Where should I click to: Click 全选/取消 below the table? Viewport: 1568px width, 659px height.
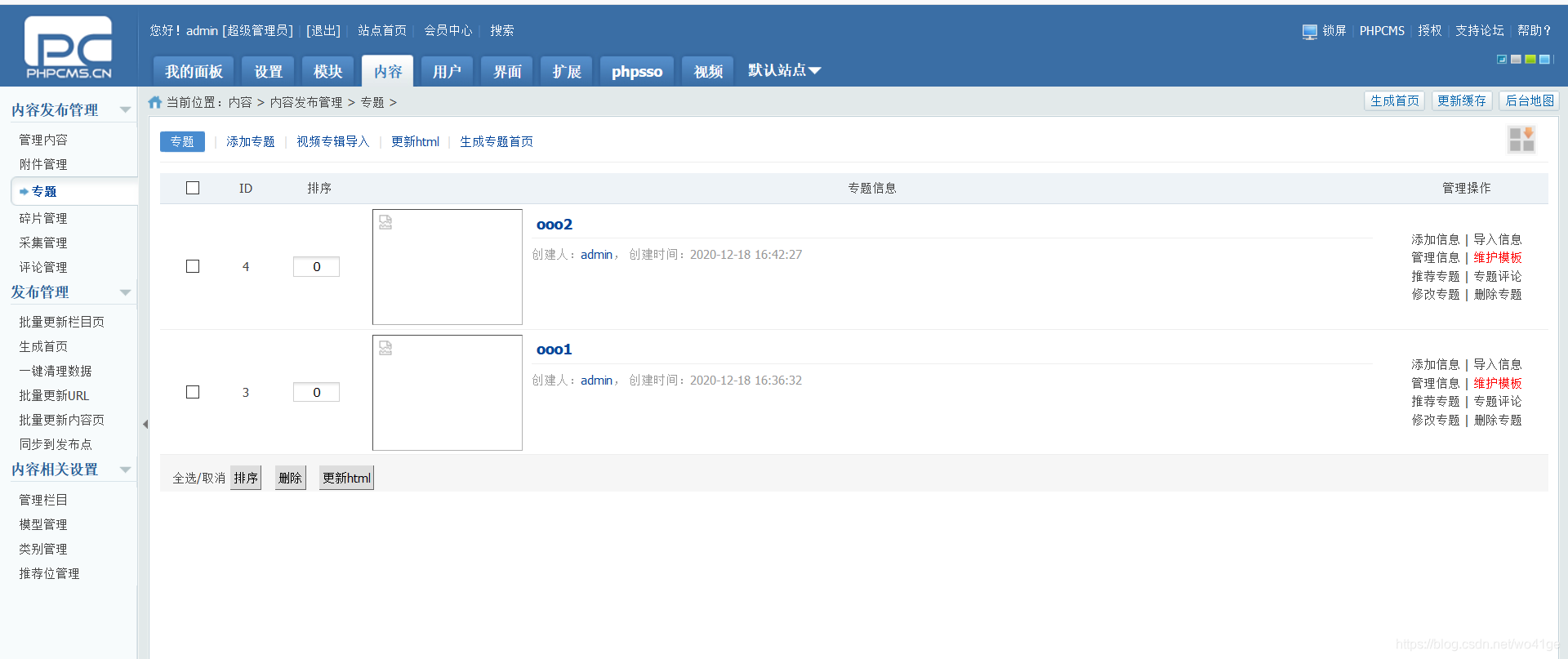pos(198,478)
